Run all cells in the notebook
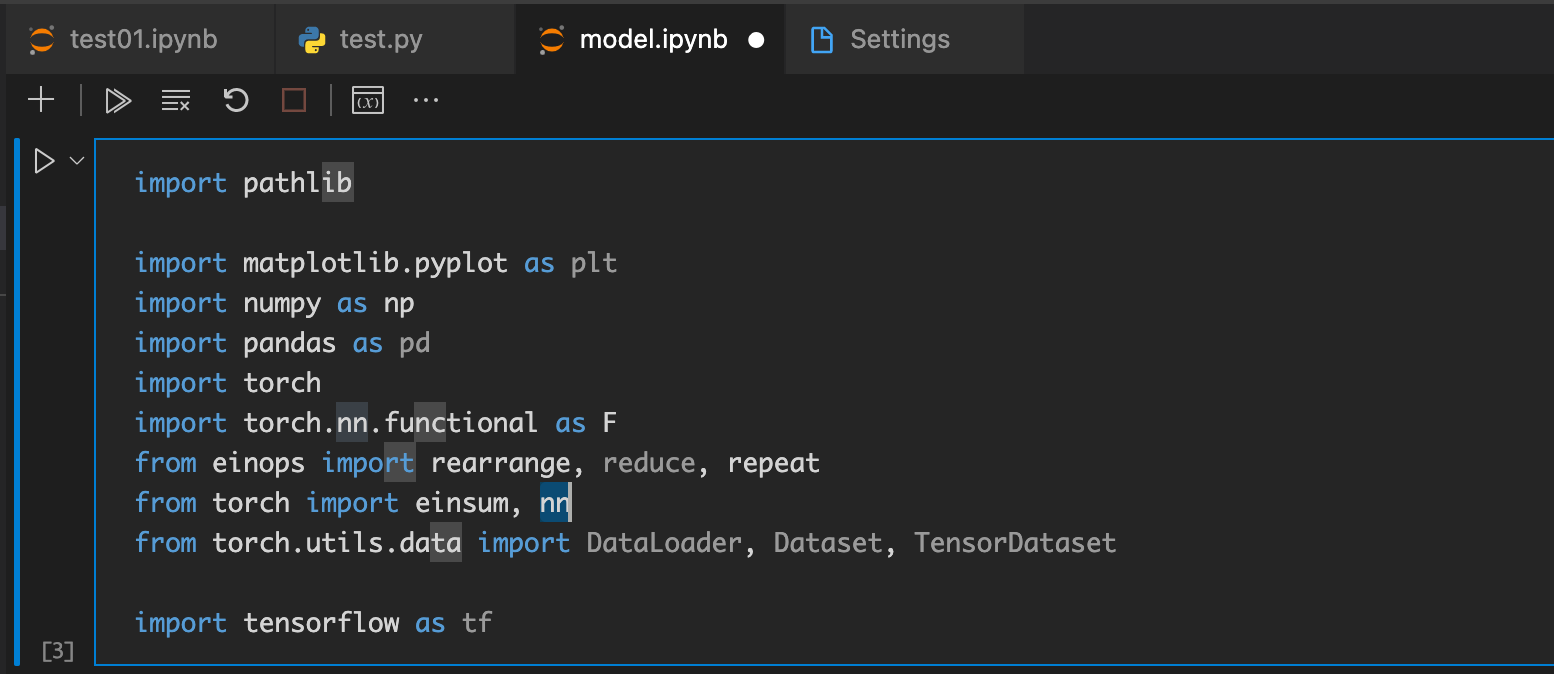 click(x=118, y=100)
